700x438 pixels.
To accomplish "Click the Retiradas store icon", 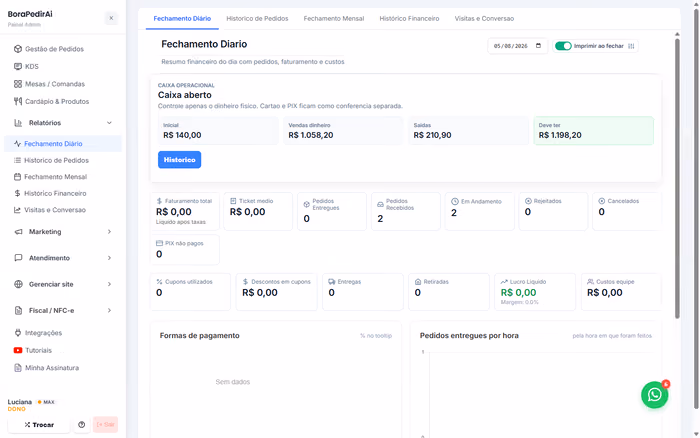I will coord(418,282).
